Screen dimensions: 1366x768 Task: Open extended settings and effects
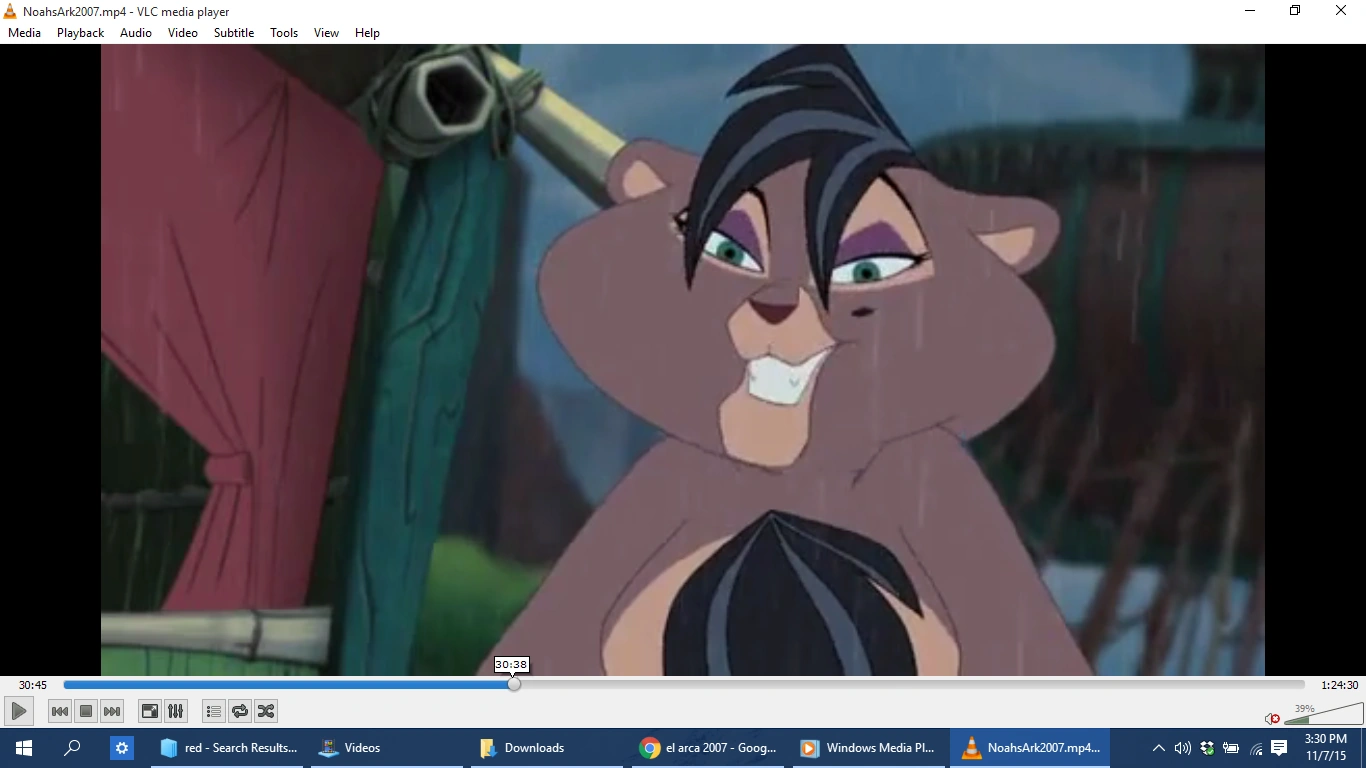click(176, 711)
